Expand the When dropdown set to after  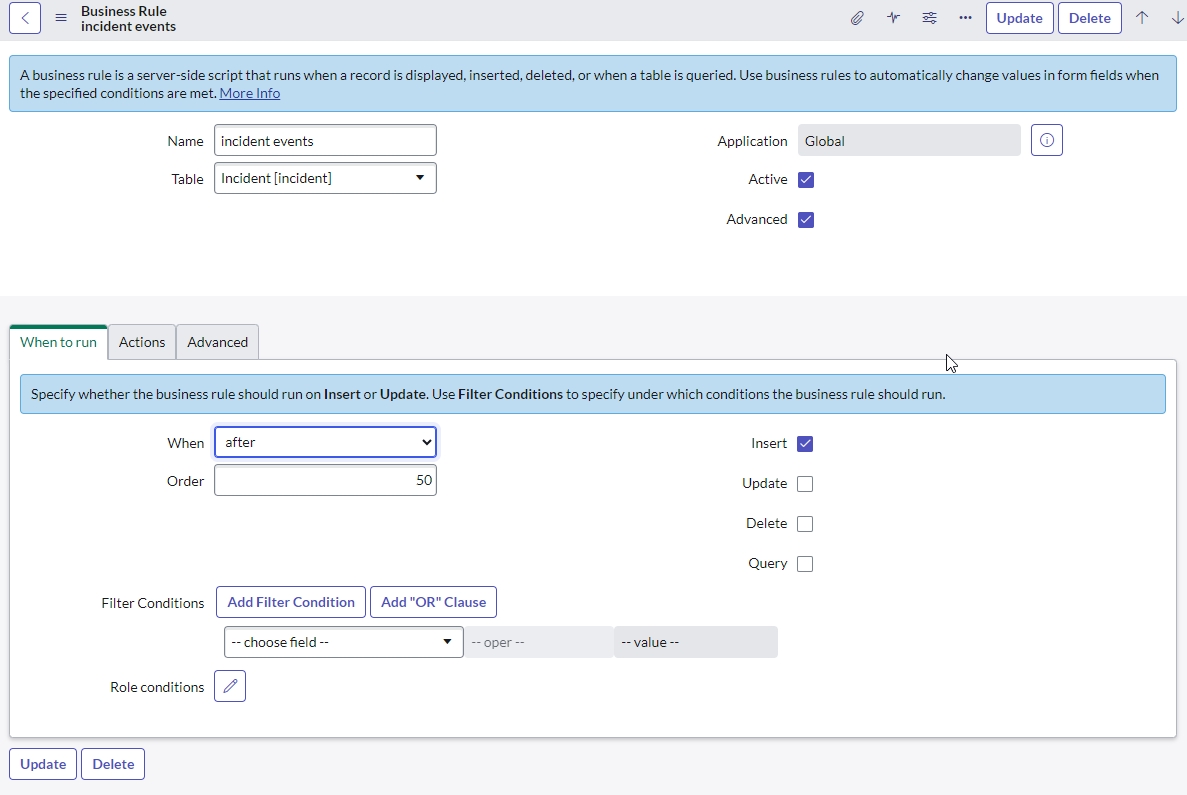pos(325,442)
